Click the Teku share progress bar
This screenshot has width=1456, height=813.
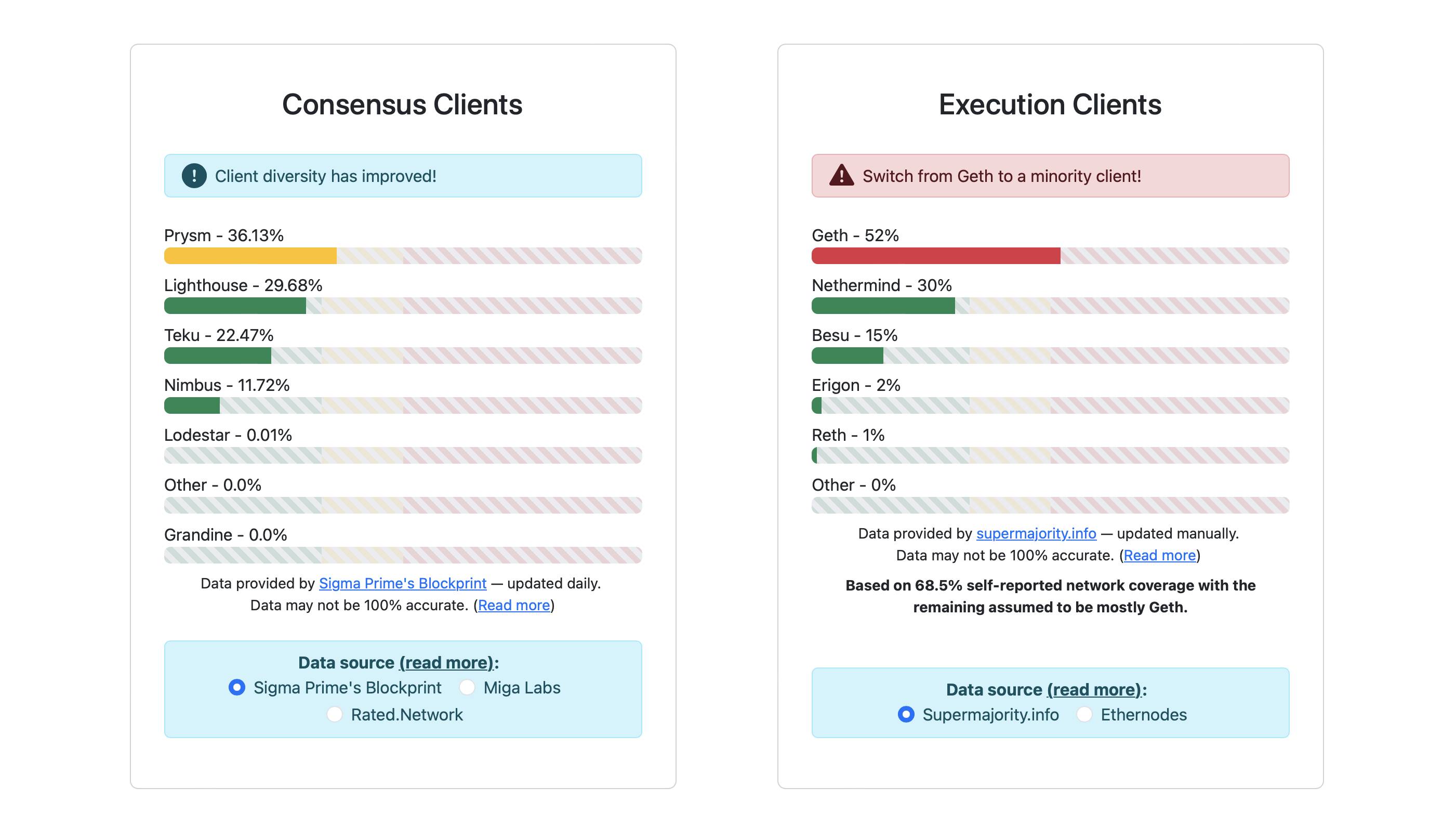click(218, 356)
